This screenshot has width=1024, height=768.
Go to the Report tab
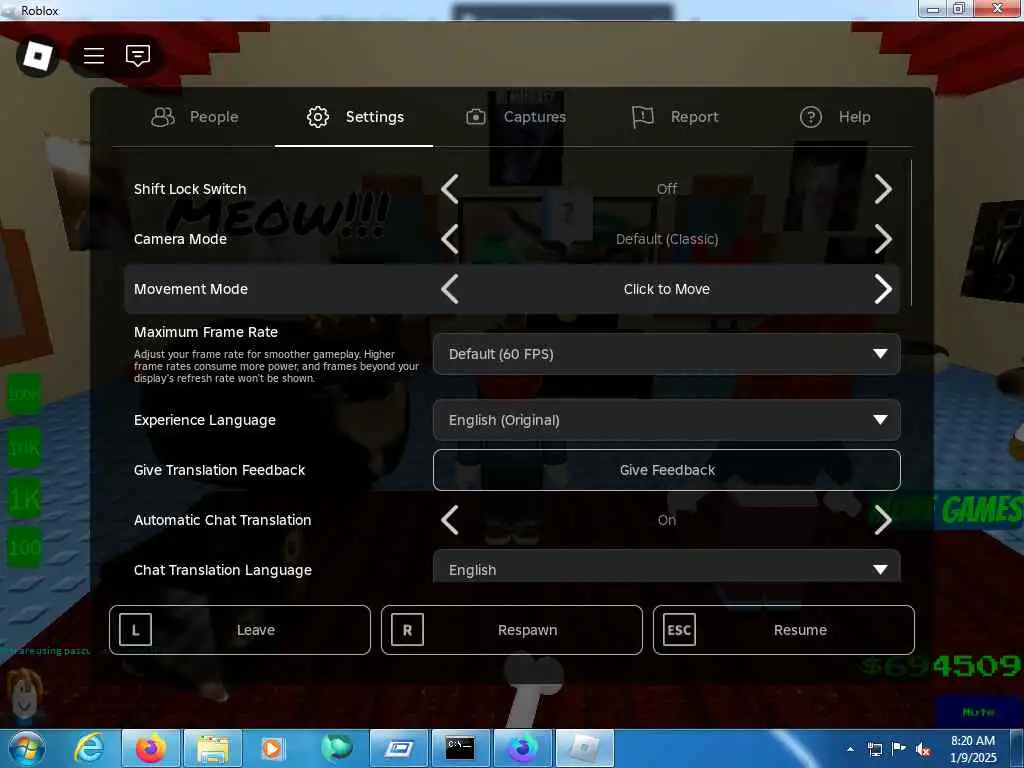(675, 117)
